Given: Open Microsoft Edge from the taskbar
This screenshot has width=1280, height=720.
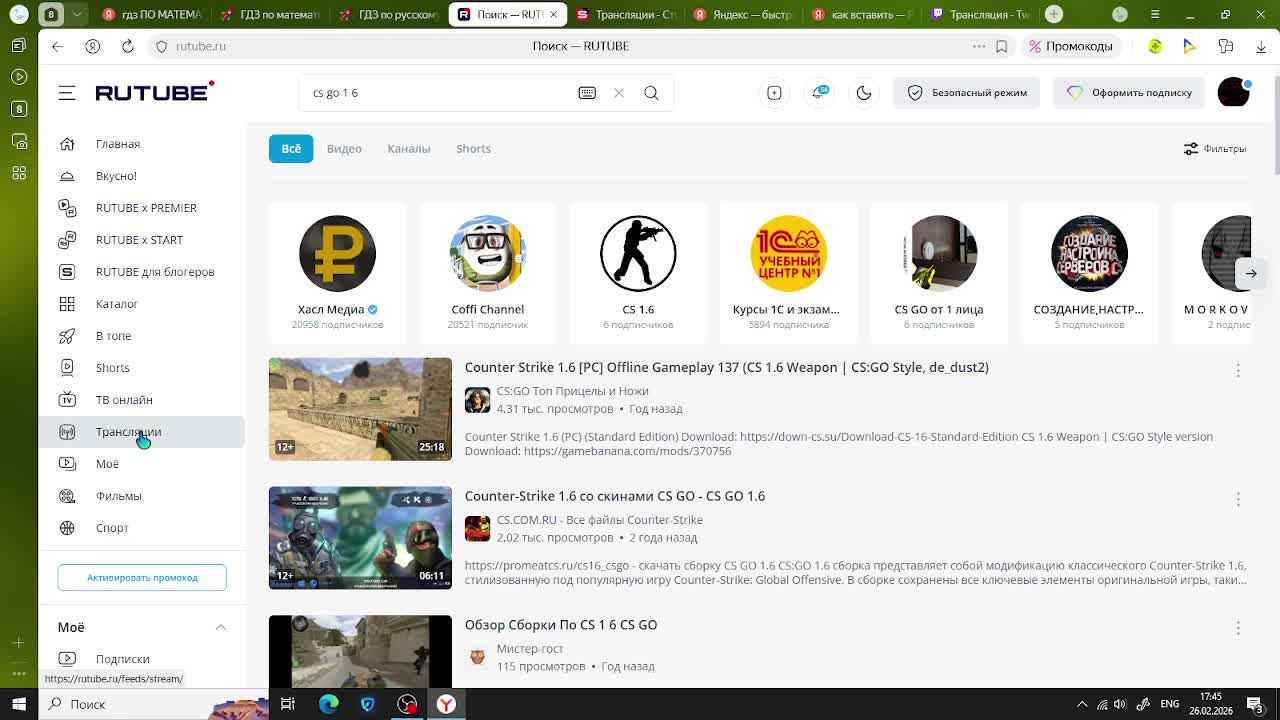Looking at the screenshot, I should click(328, 704).
